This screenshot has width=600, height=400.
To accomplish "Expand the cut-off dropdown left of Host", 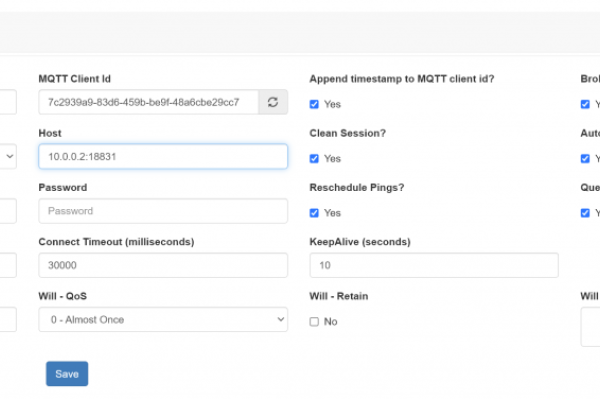I will point(8,157).
